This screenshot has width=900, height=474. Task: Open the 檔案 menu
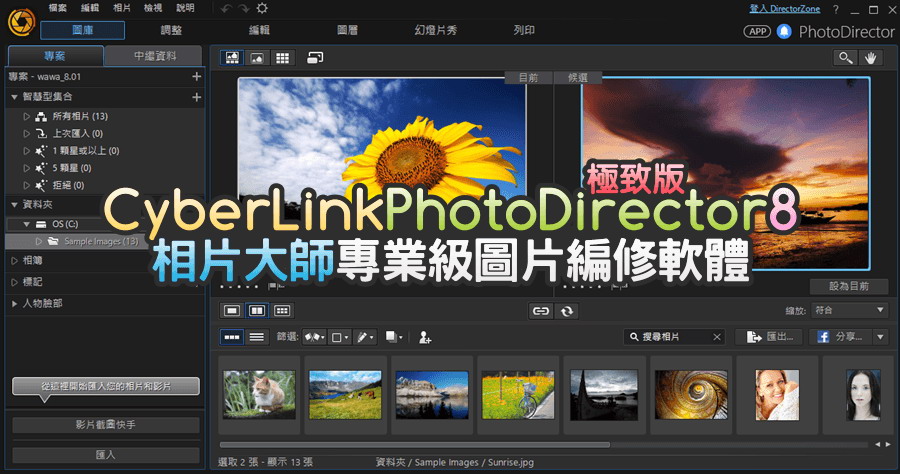tap(57, 8)
